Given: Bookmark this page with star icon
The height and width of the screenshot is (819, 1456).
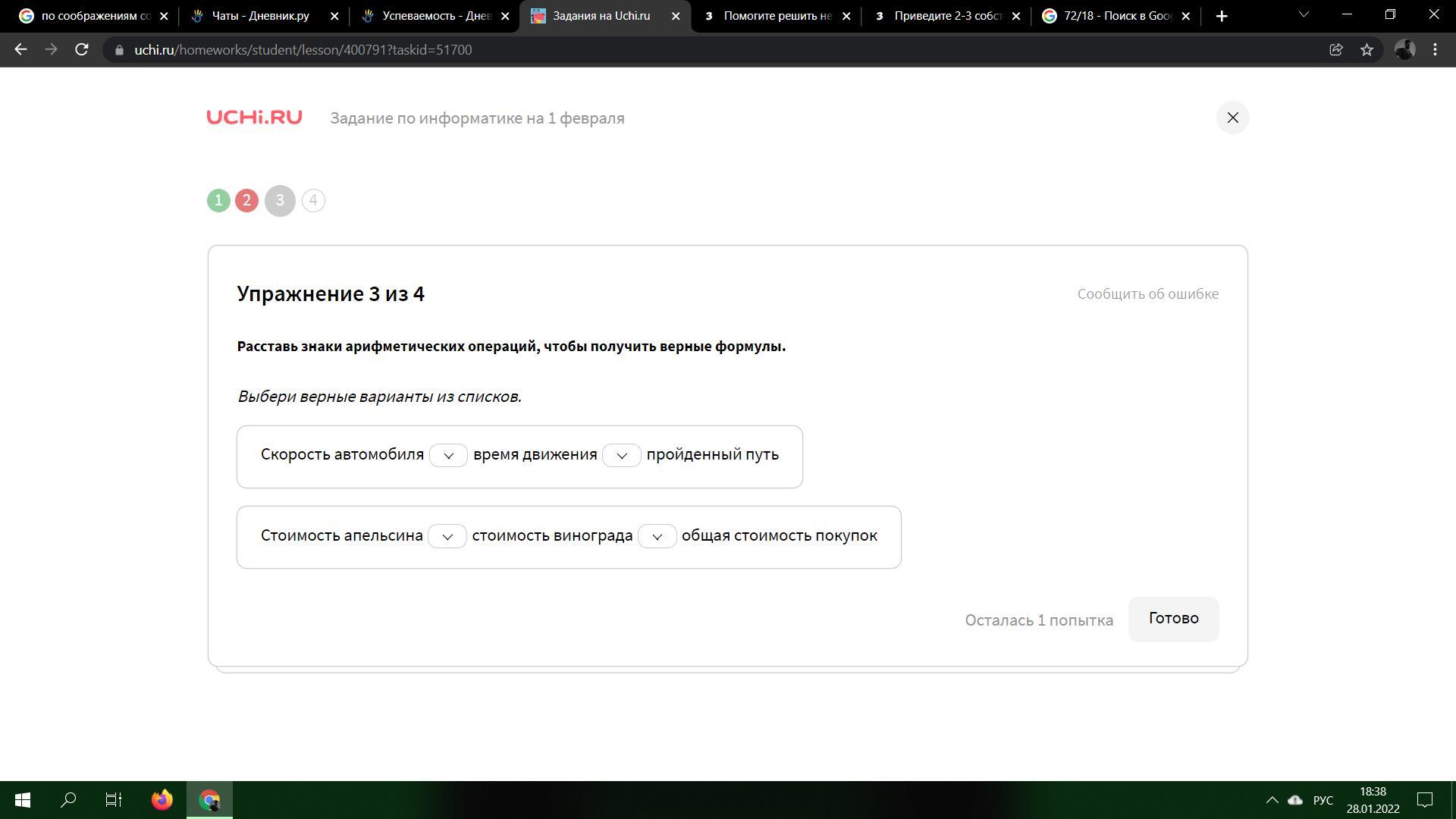Looking at the screenshot, I should (x=1367, y=50).
